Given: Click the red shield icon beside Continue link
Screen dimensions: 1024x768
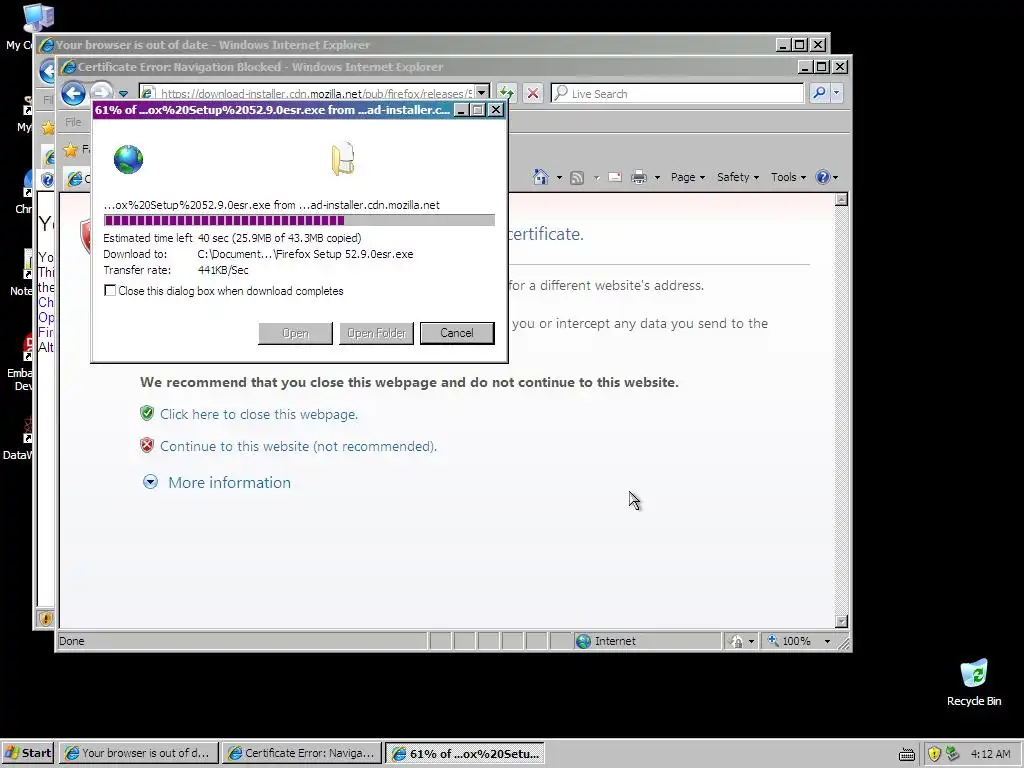Looking at the screenshot, I should click(147, 445).
